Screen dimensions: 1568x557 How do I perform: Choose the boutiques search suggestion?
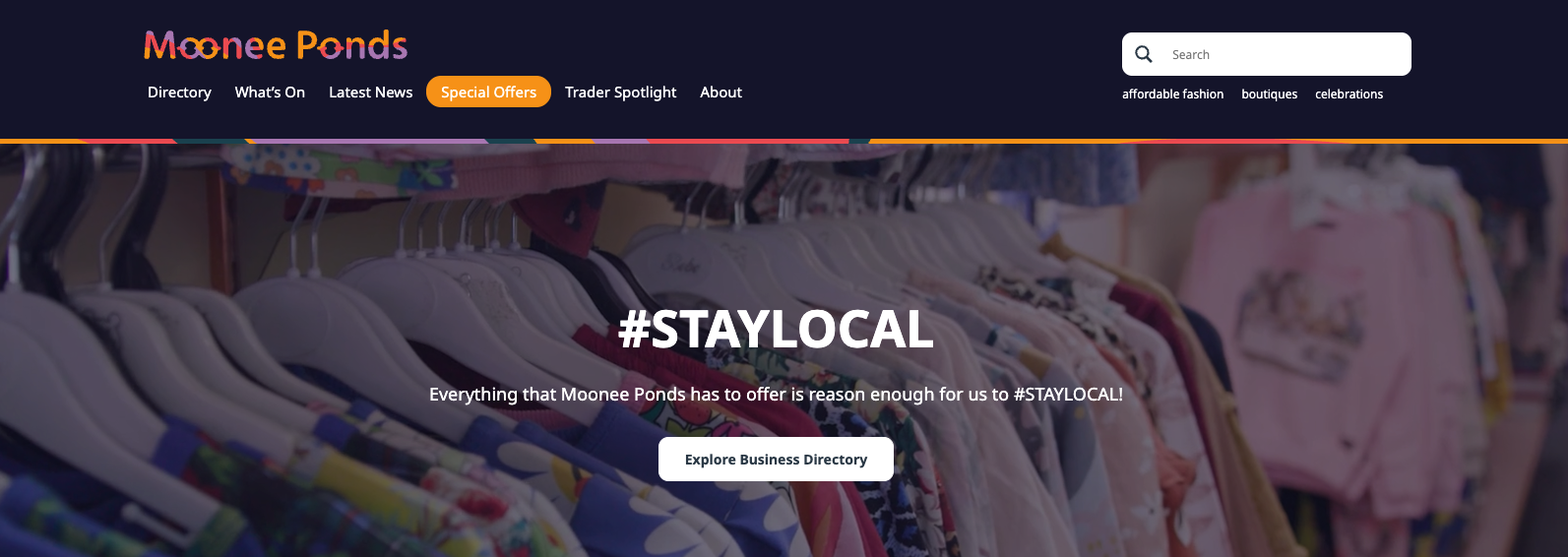click(1269, 94)
